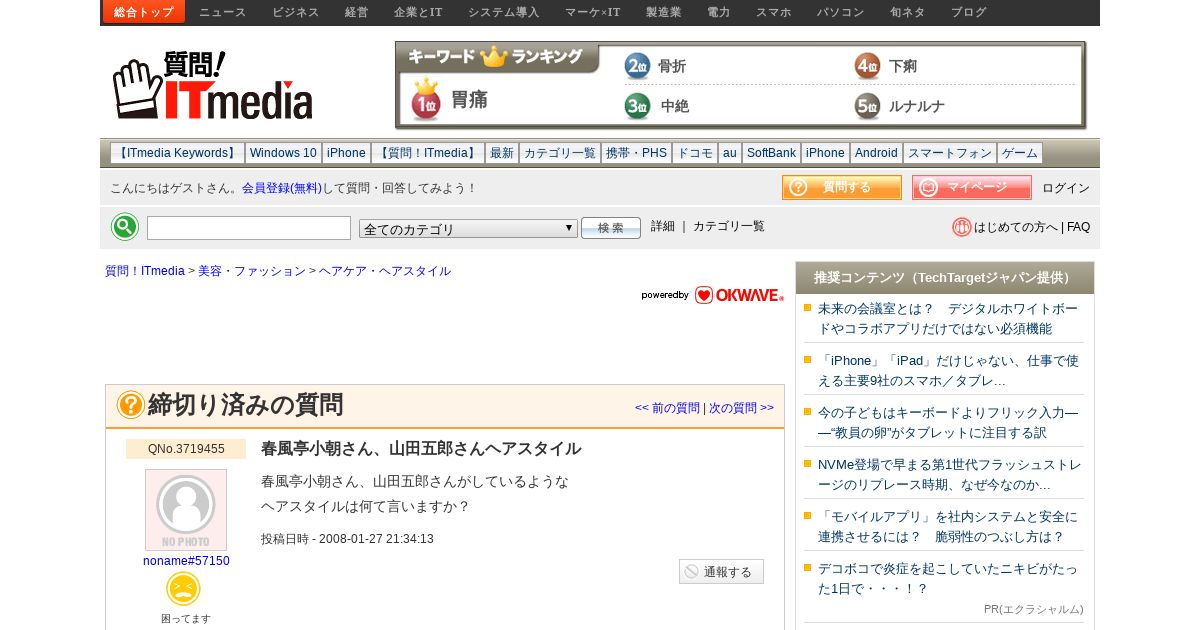Screen dimensions: 1200x630
Task: Open the 電力 menu item
Action: (x=719, y=12)
